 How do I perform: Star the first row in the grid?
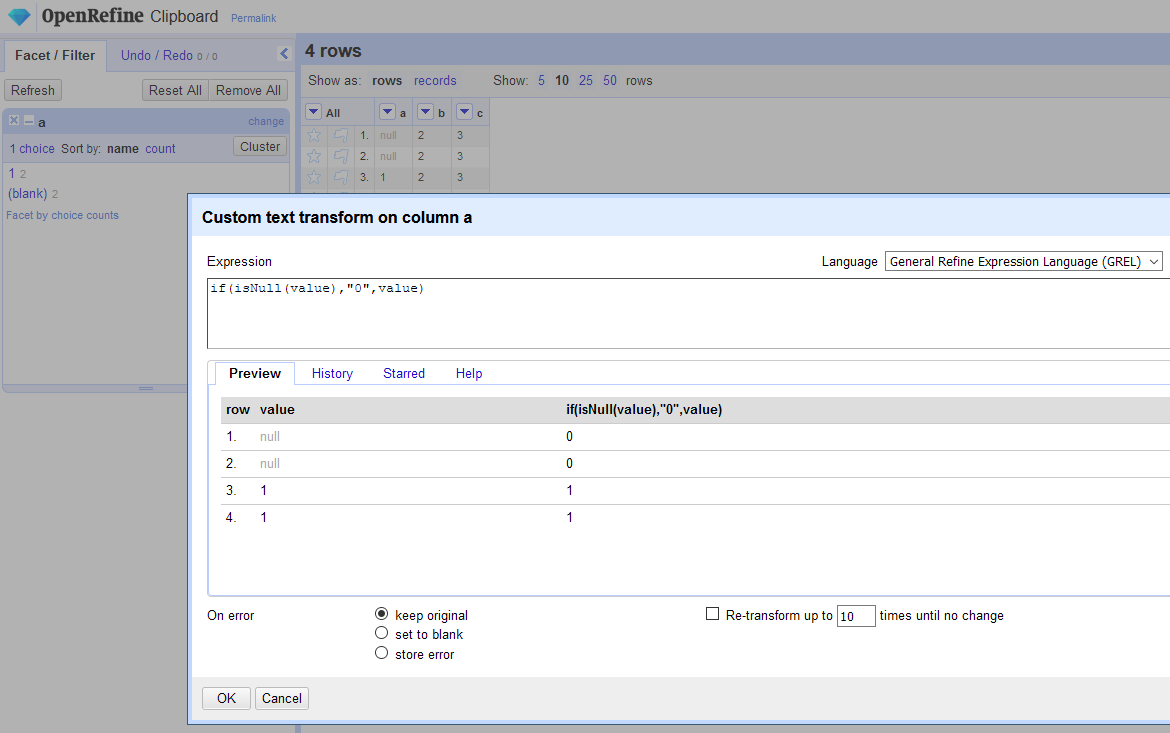(314, 135)
